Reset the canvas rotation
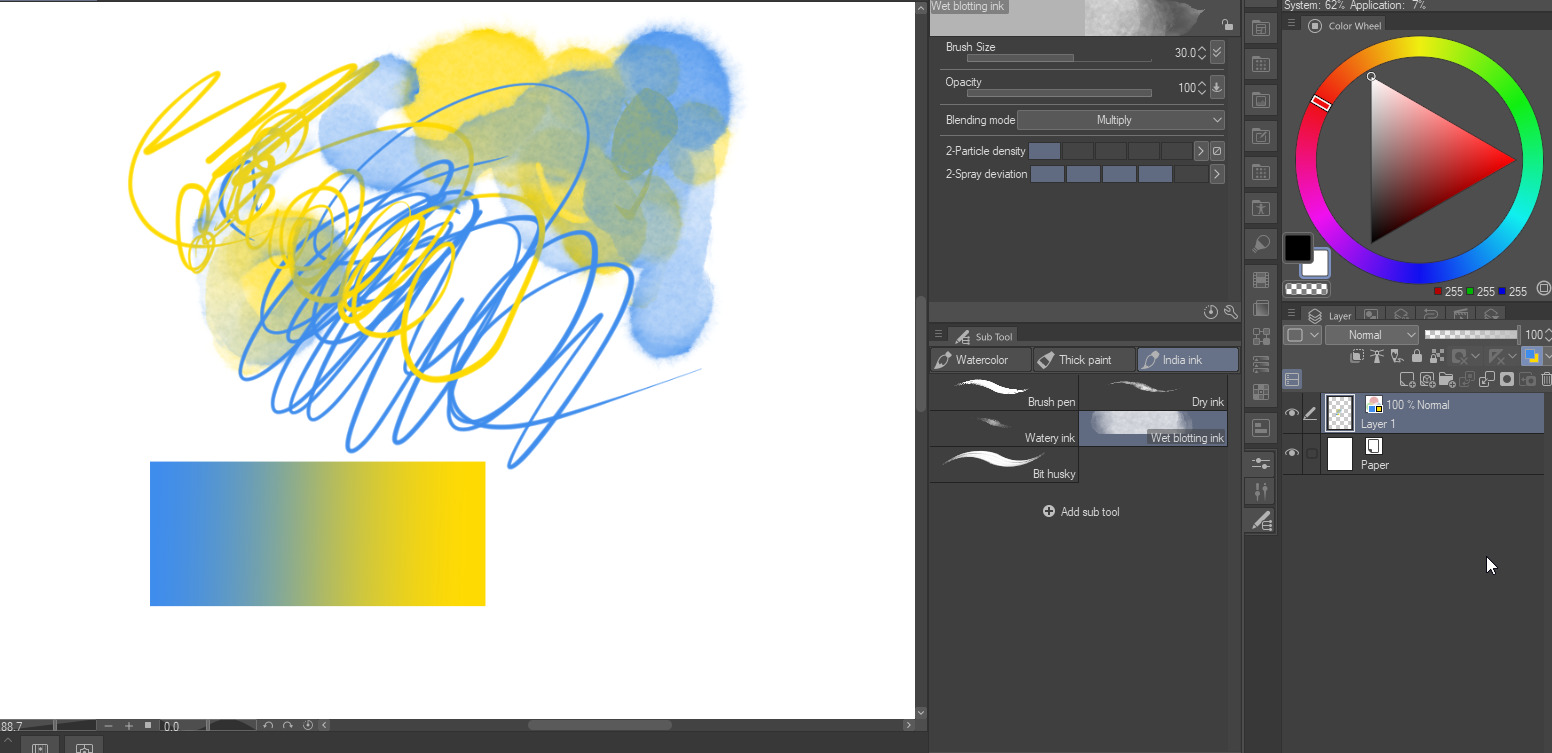 308,726
